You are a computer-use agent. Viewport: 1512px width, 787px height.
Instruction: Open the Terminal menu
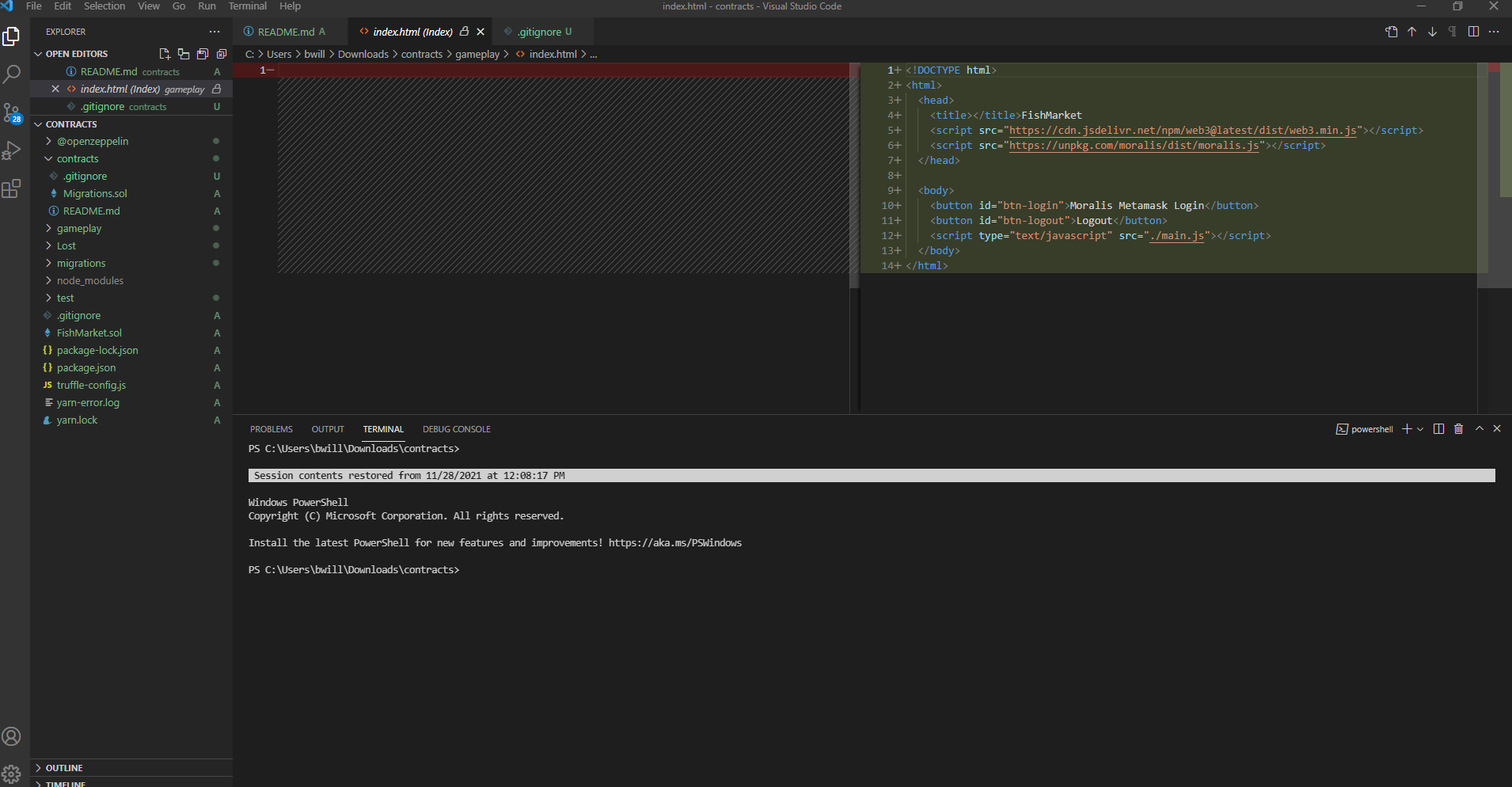point(247,6)
